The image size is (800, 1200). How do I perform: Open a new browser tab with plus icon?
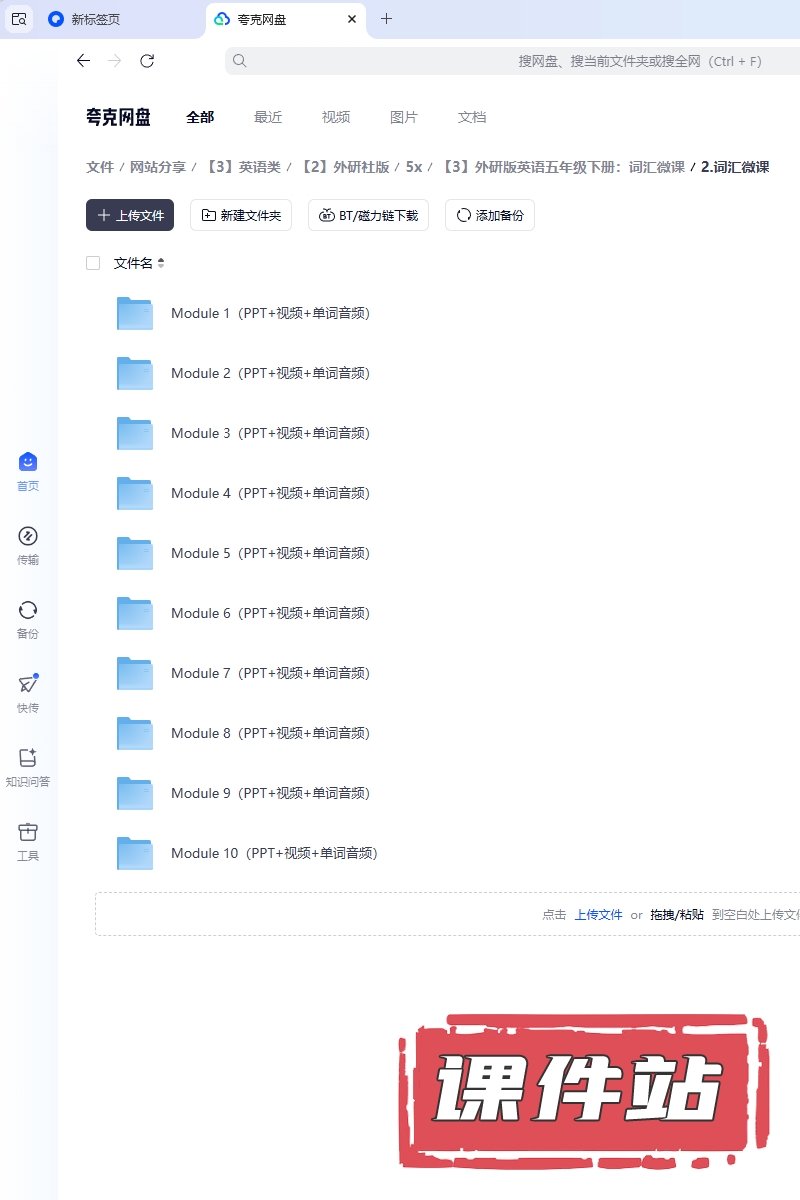coord(387,19)
